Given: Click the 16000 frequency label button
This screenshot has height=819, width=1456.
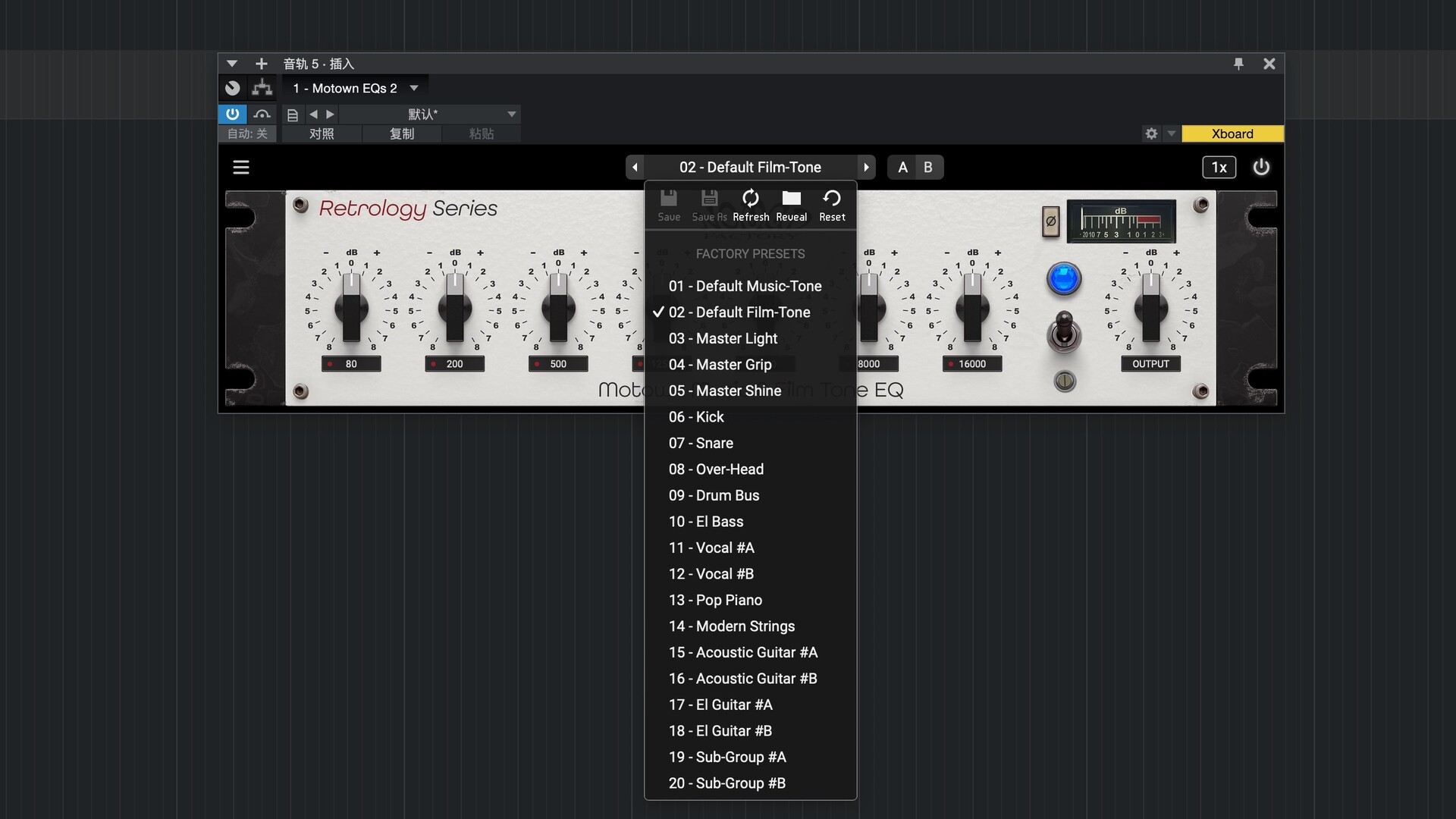Looking at the screenshot, I should click(972, 364).
